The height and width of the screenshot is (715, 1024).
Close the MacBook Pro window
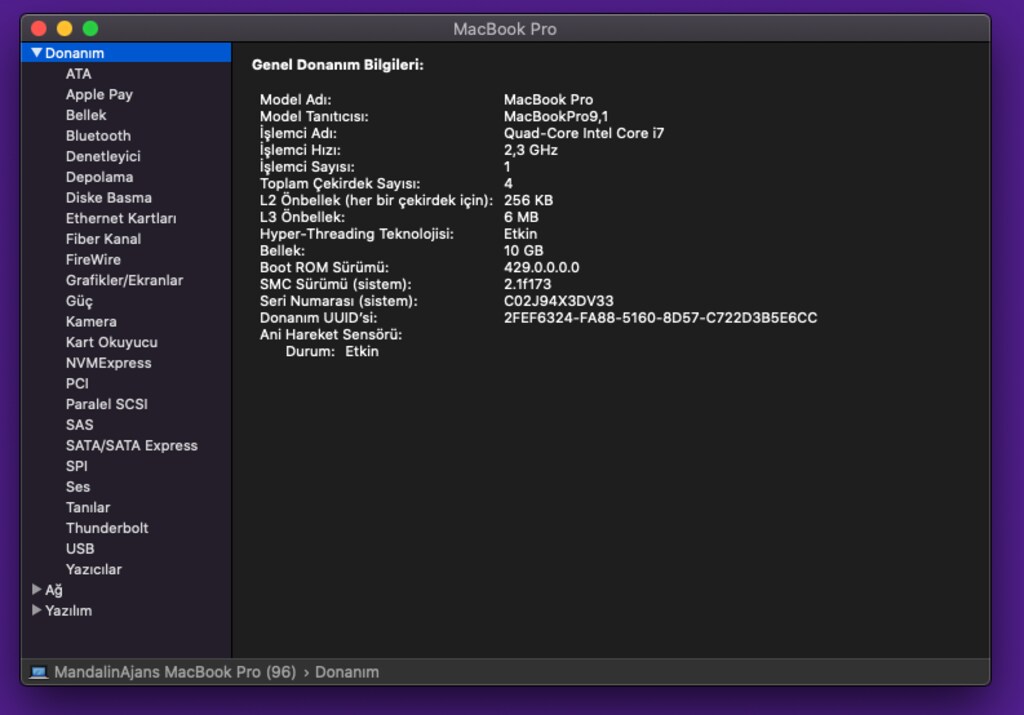(x=39, y=28)
